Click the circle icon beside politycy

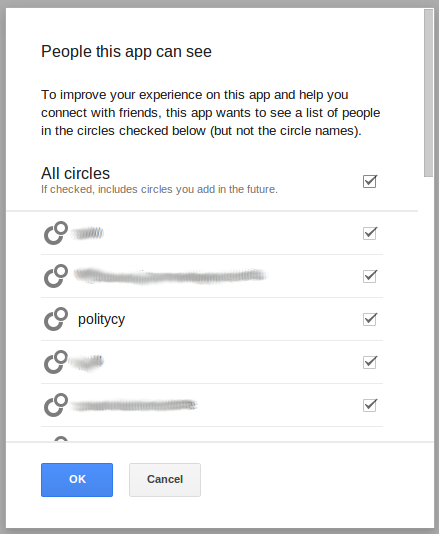[56, 319]
